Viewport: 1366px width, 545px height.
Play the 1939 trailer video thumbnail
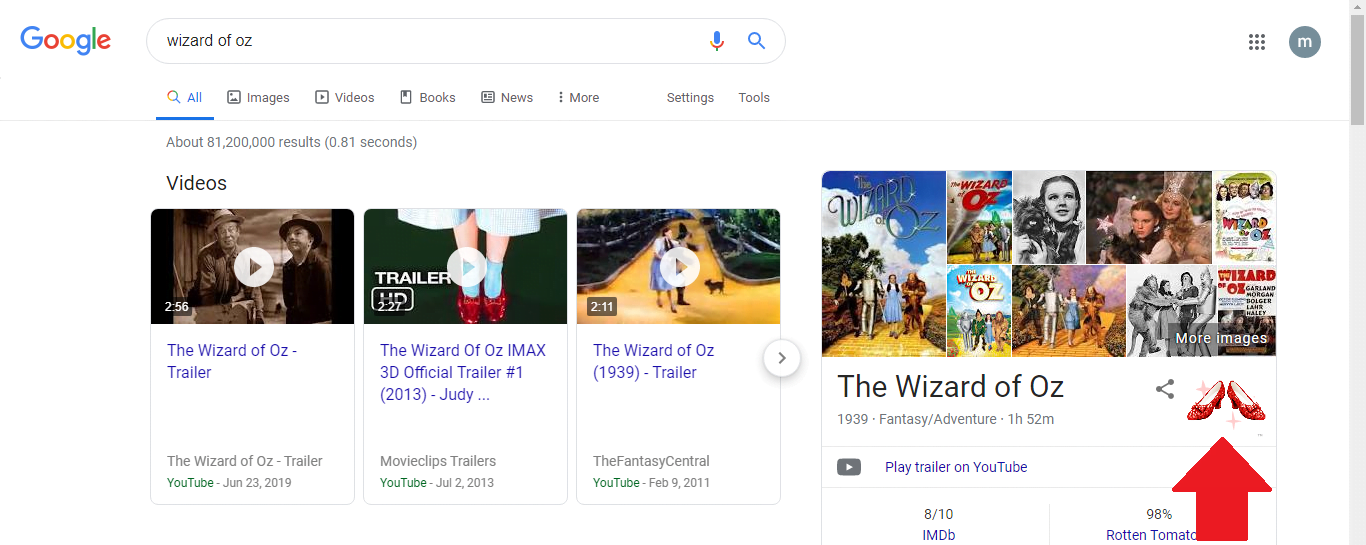678,267
